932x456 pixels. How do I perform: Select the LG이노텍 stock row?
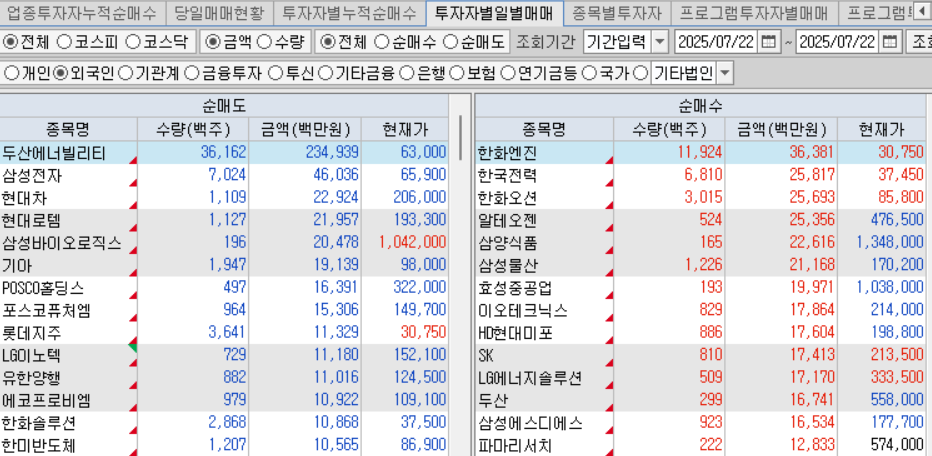click(x=224, y=356)
